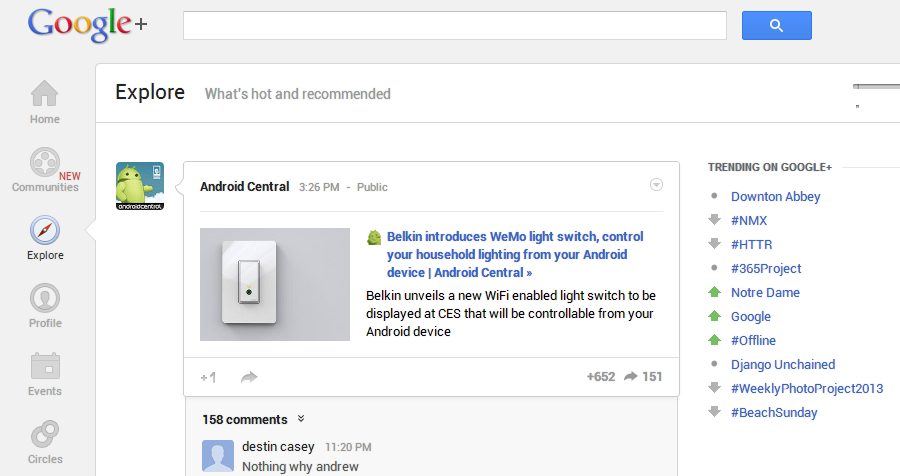Share the Android Central post
Viewport: 900px width, 476px height.
249,377
